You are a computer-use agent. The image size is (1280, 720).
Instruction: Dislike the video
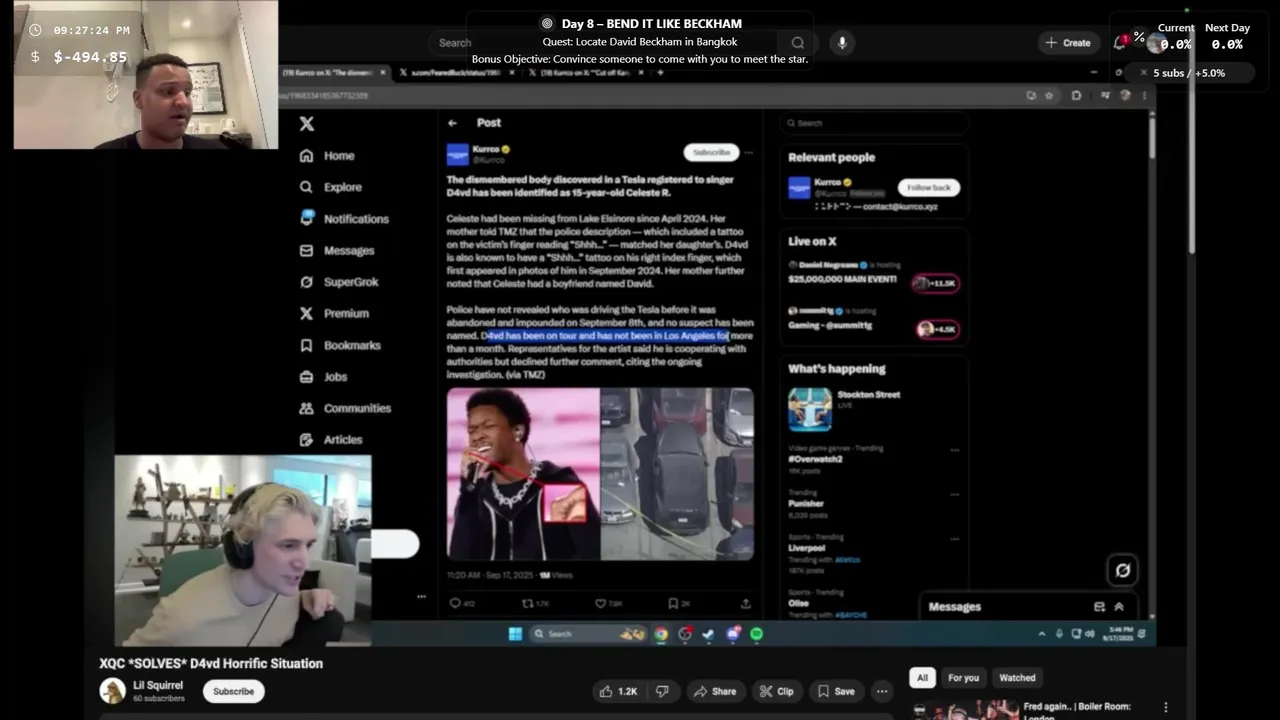[661, 691]
